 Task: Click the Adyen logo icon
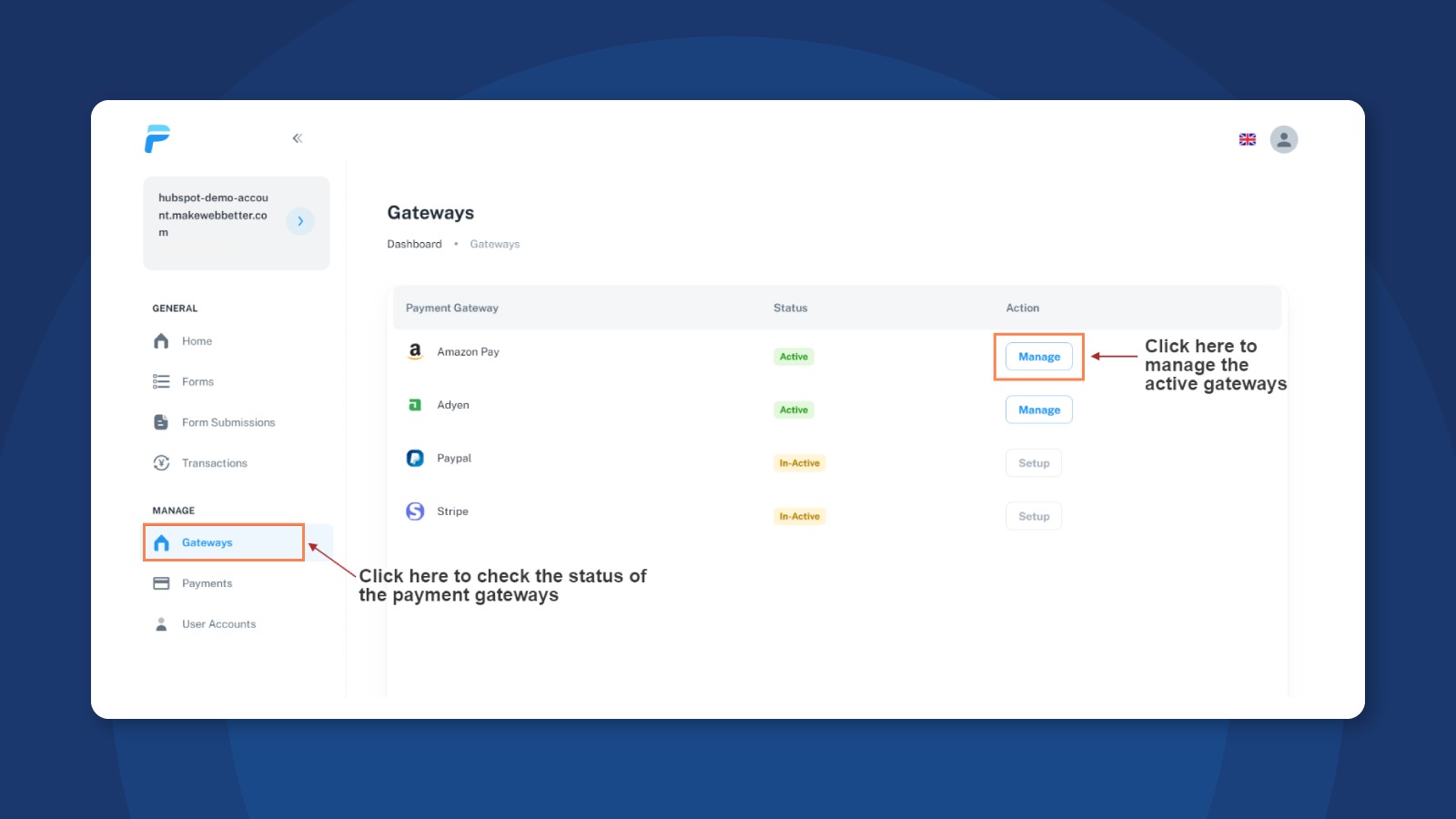pos(415,405)
